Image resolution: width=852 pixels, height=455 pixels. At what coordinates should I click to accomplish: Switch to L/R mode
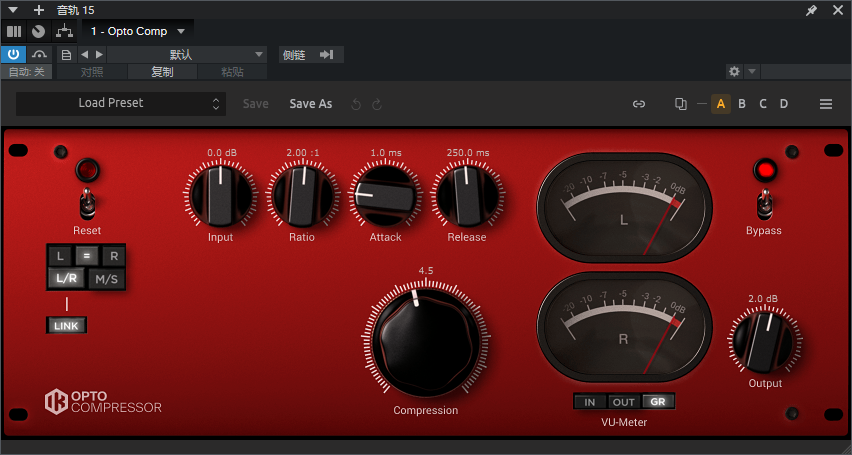tap(66, 279)
